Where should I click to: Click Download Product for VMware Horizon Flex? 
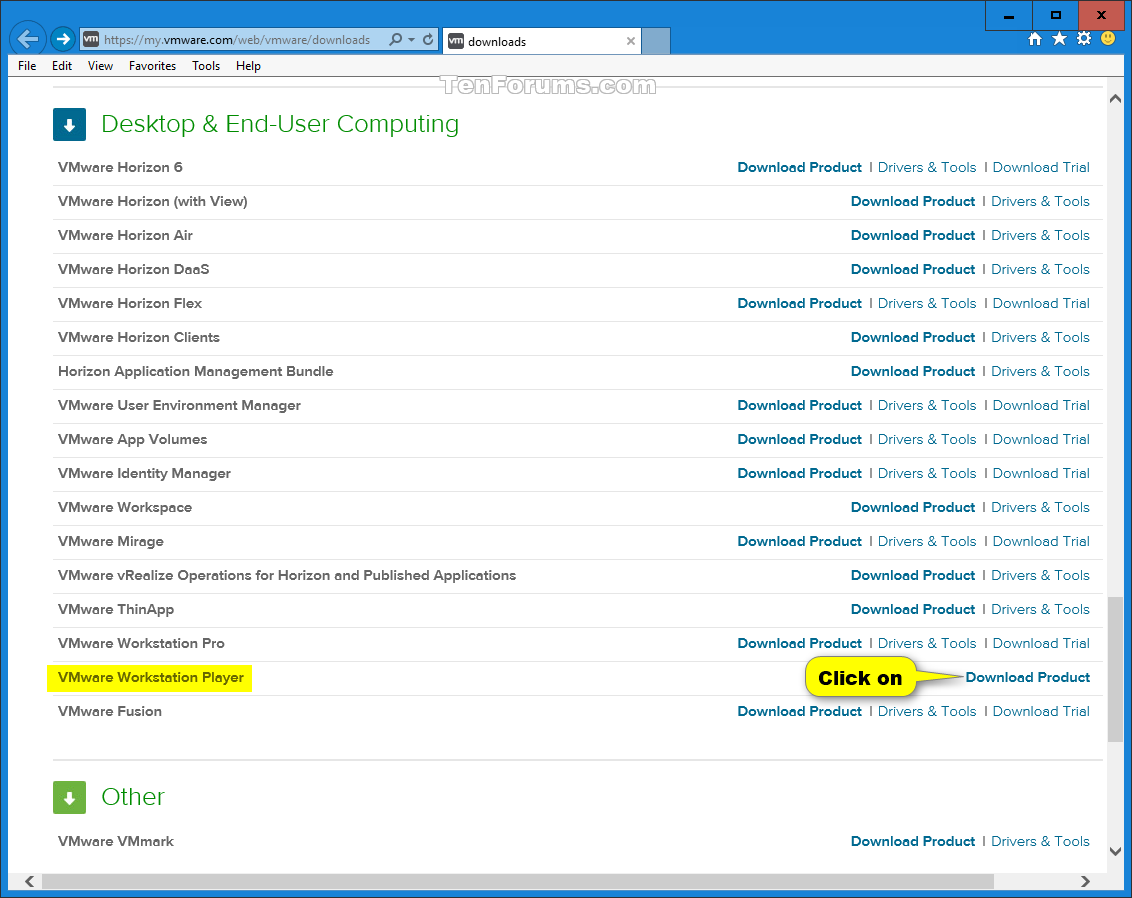[799, 303]
